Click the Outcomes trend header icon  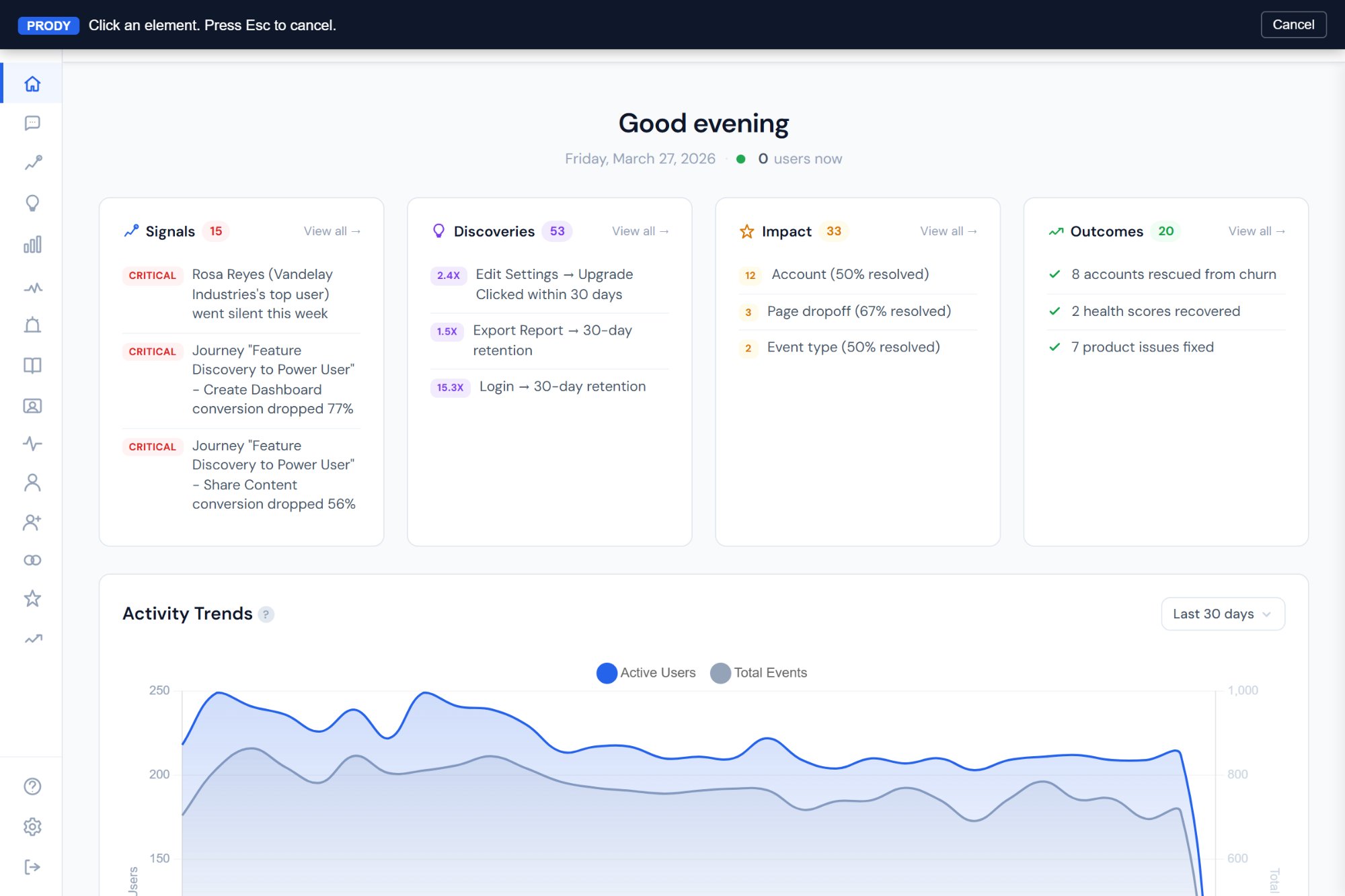pos(1056,231)
